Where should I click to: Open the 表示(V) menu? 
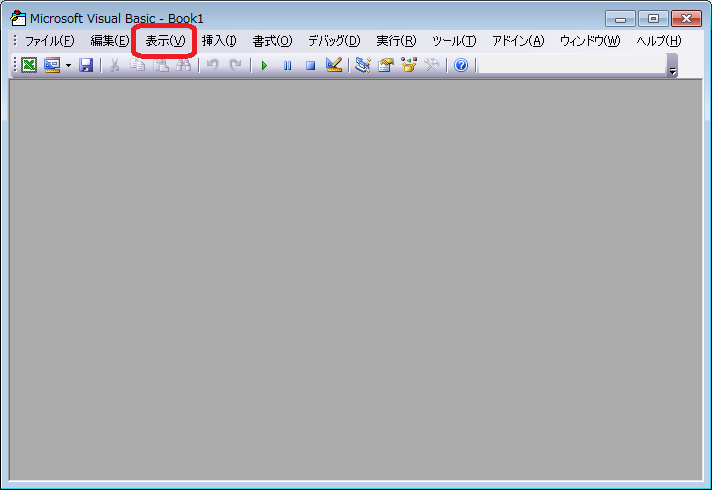tap(165, 41)
